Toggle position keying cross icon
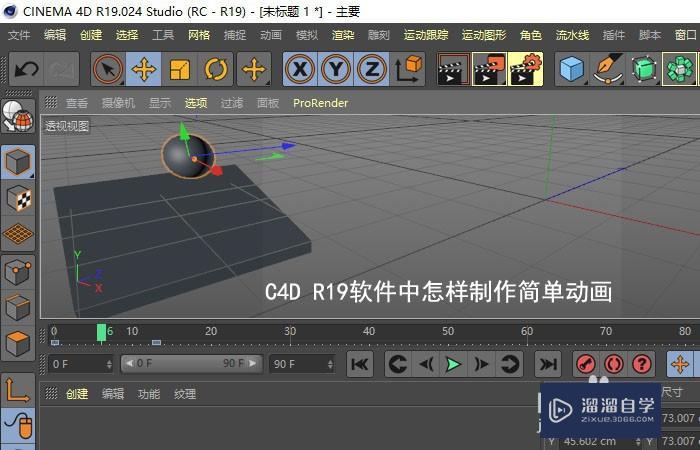The image size is (700, 450). [x=680, y=364]
